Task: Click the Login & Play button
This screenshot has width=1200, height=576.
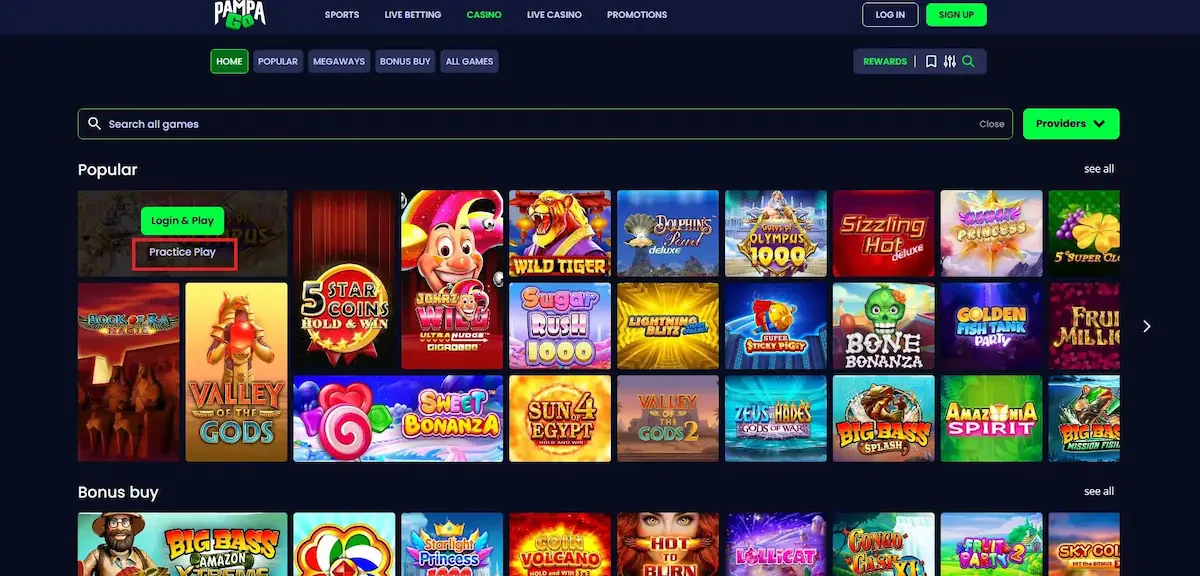Action: [x=183, y=221]
